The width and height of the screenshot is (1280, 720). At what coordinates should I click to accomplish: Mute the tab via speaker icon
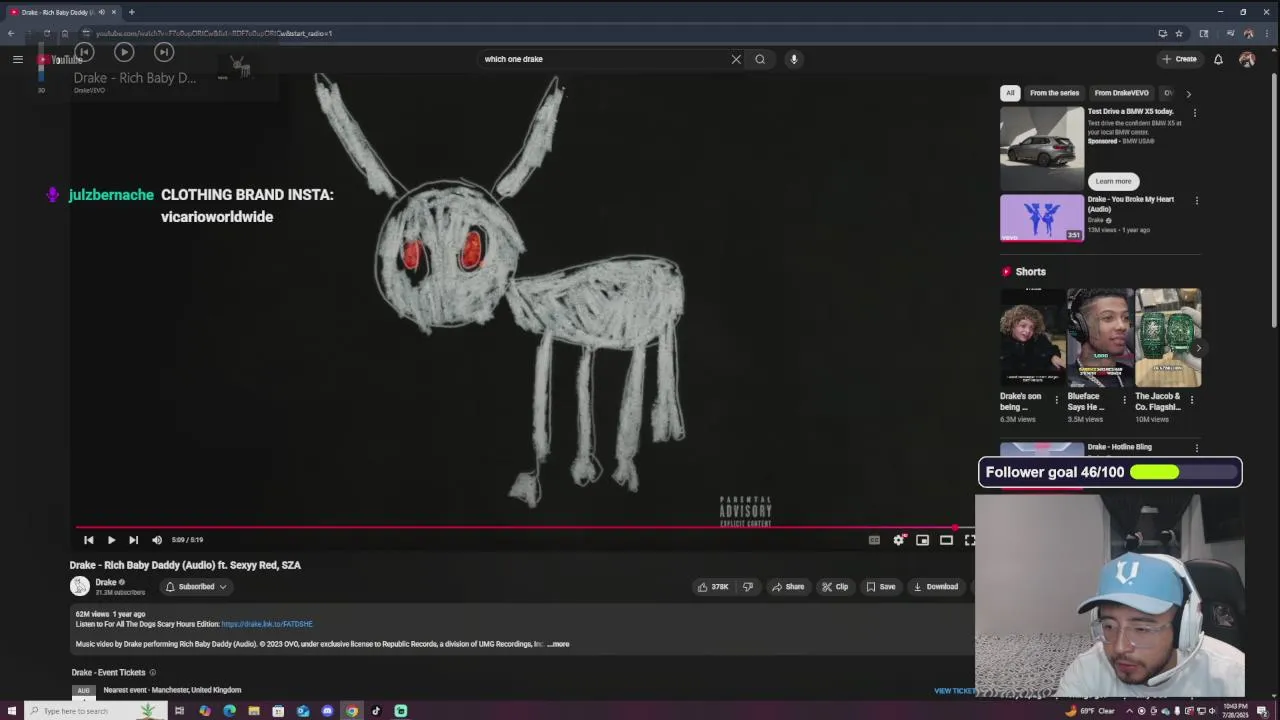[x=101, y=12]
